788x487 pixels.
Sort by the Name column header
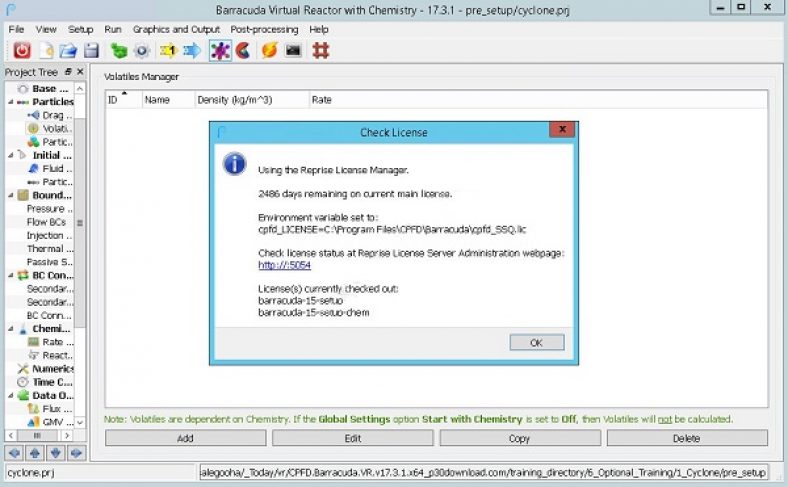coord(168,100)
